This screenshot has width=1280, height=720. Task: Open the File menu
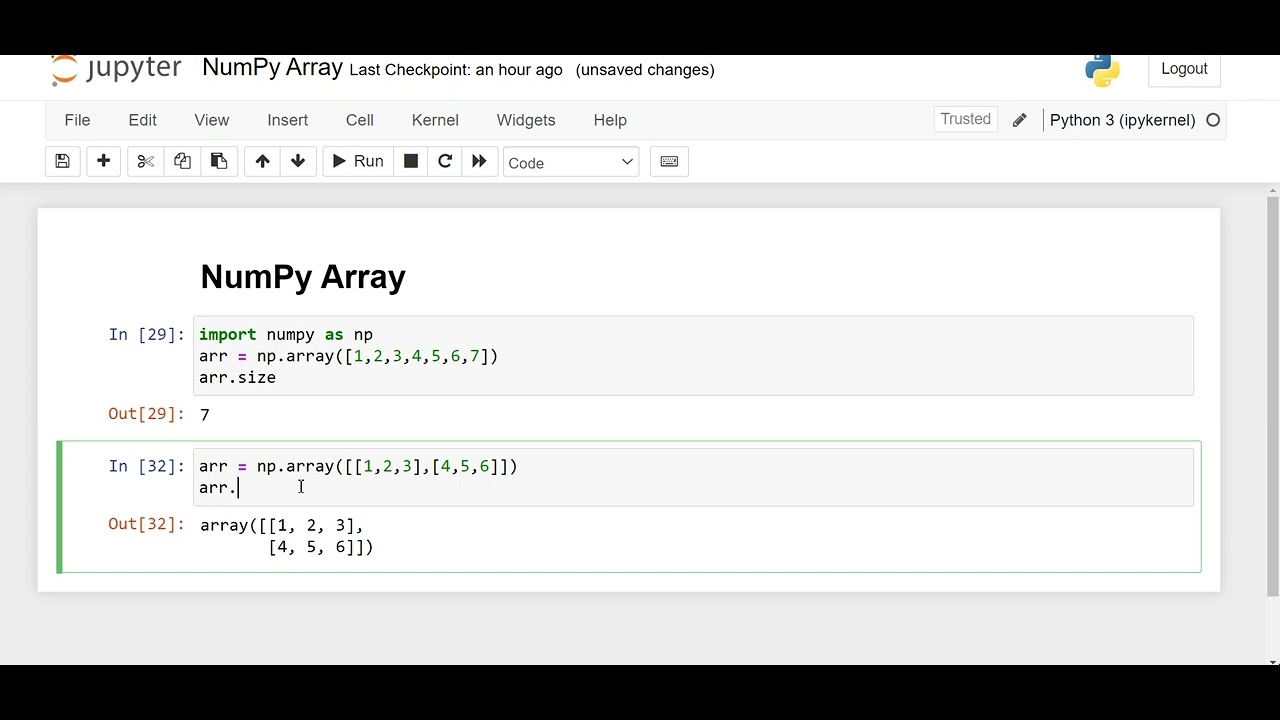[x=77, y=120]
